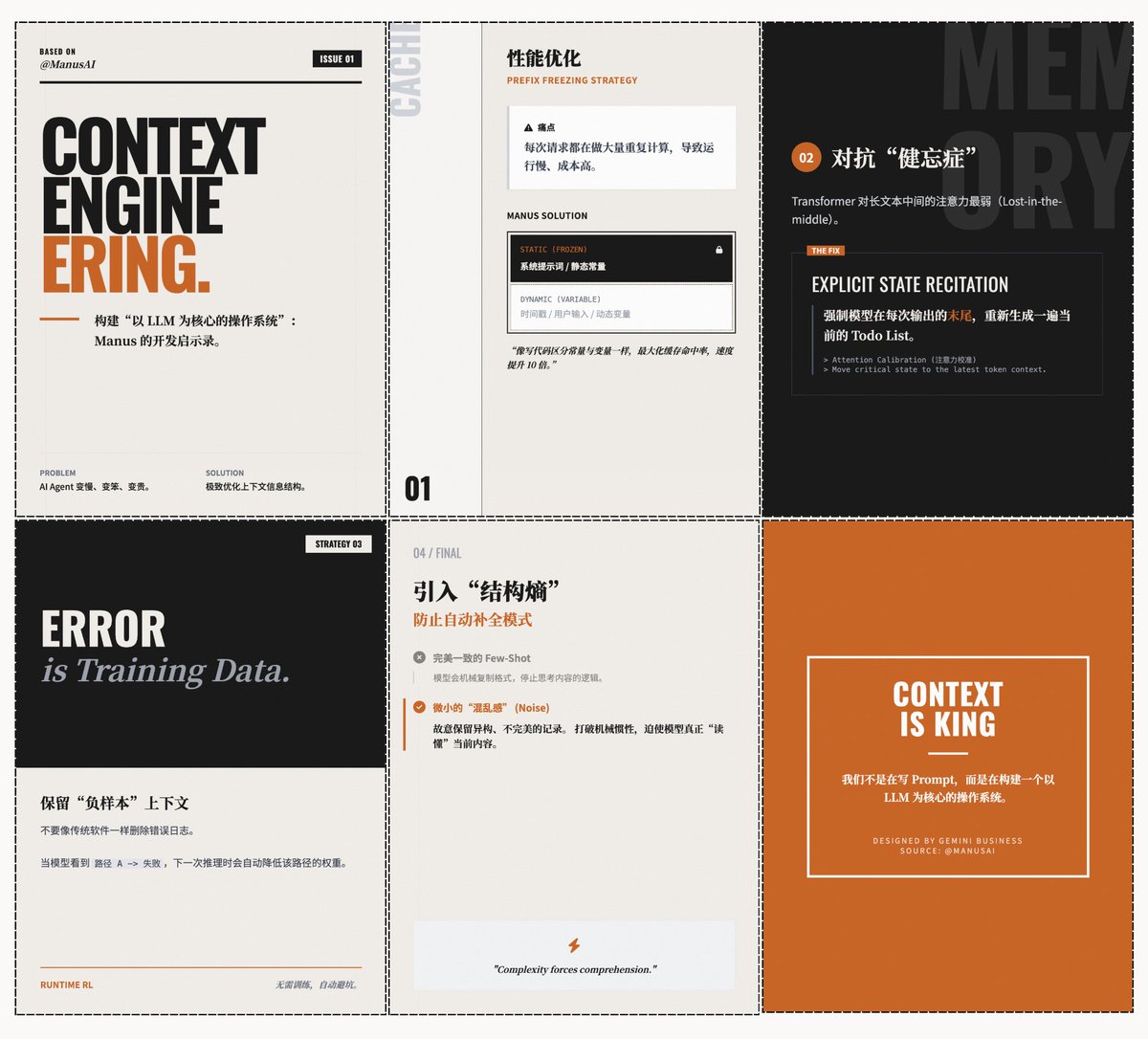Click the text 不要像传统软件一样删除错误日志。
Screen dimensions: 1148x1039
[x=117, y=830]
